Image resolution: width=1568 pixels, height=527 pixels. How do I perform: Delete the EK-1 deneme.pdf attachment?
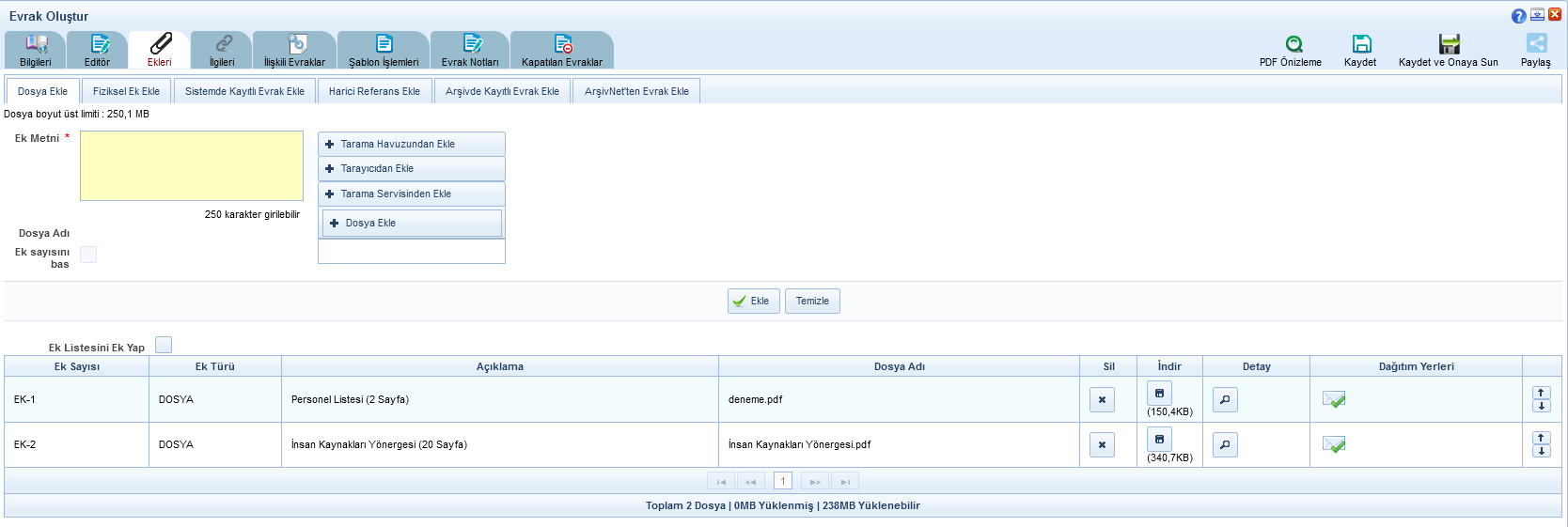click(x=1102, y=399)
